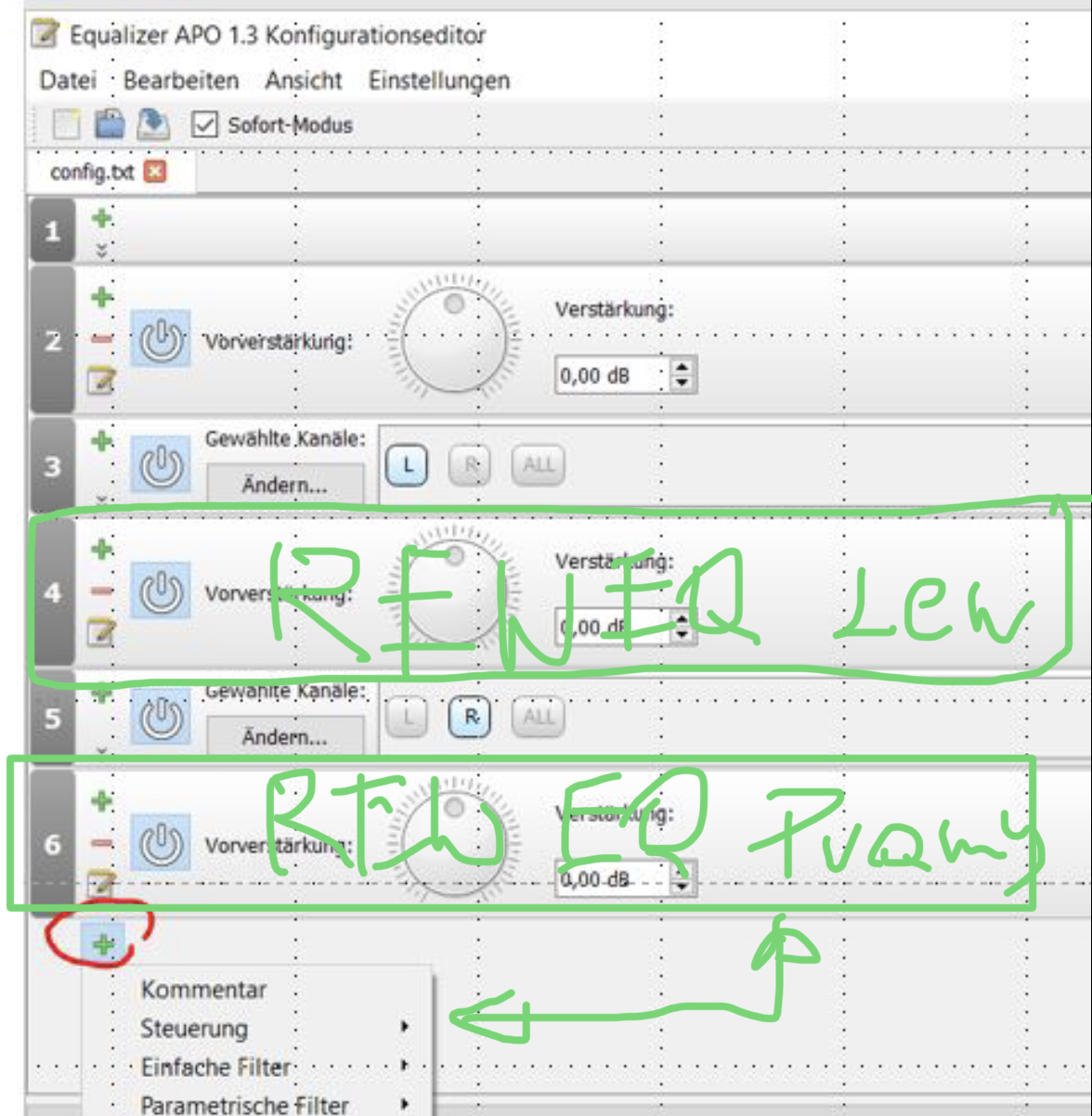Click Ändern... in row 5
1092x1116 pixels.
click(x=285, y=737)
